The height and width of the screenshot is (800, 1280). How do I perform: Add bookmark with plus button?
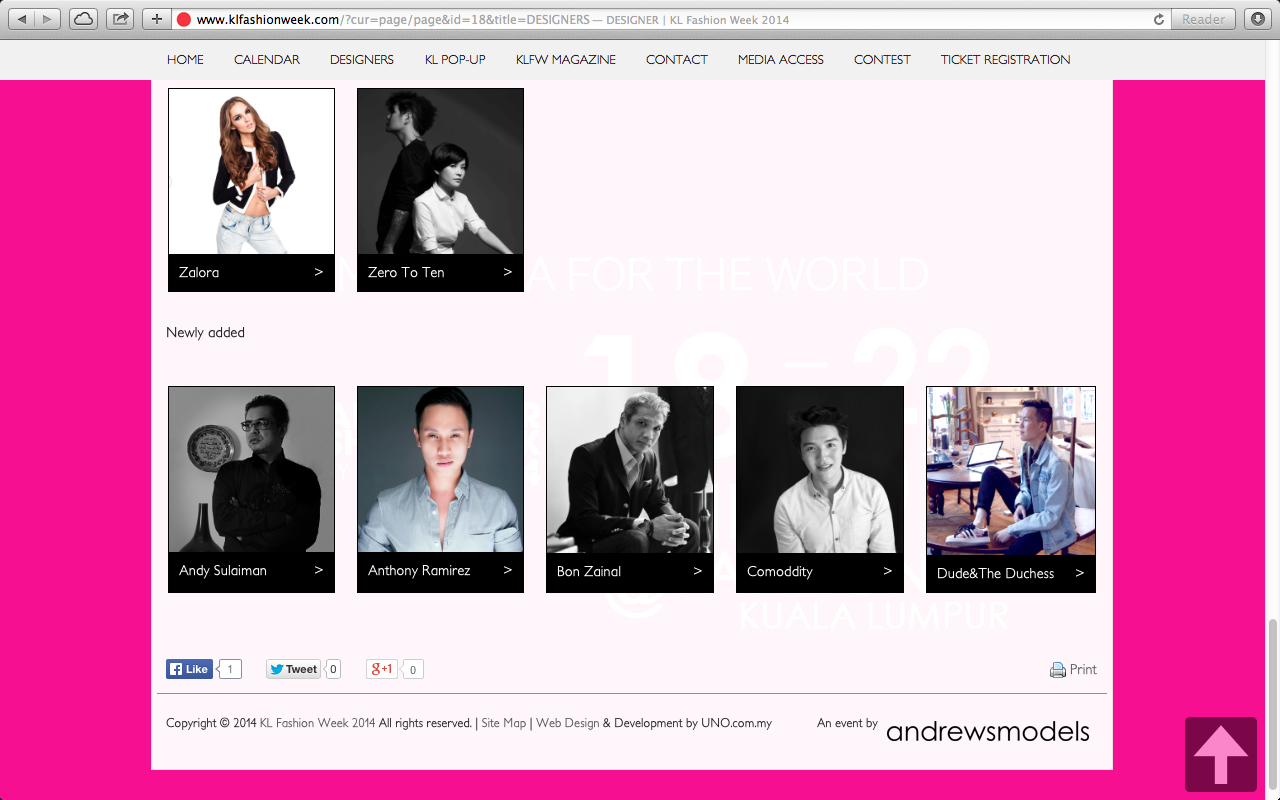[x=156, y=19]
